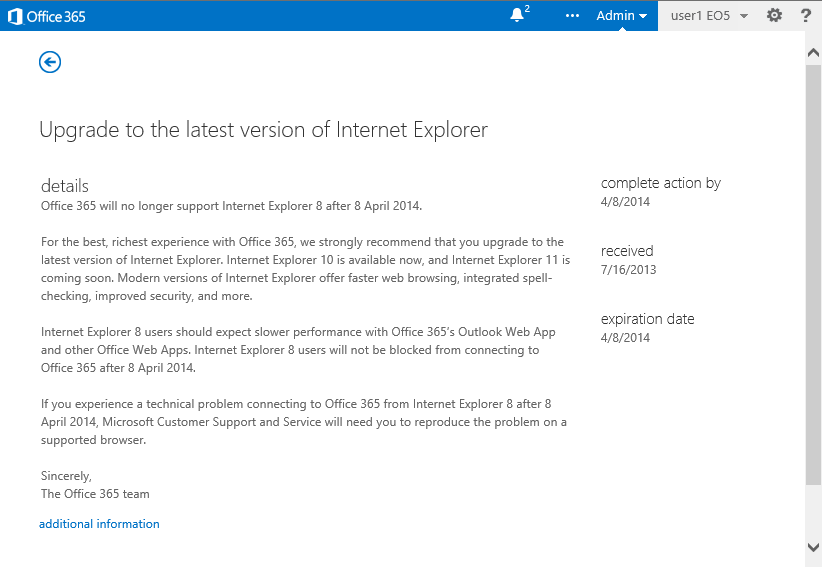Screen dimensions: 822x567
Task: Click the complete action by date
Action: (x=625, y=201)
